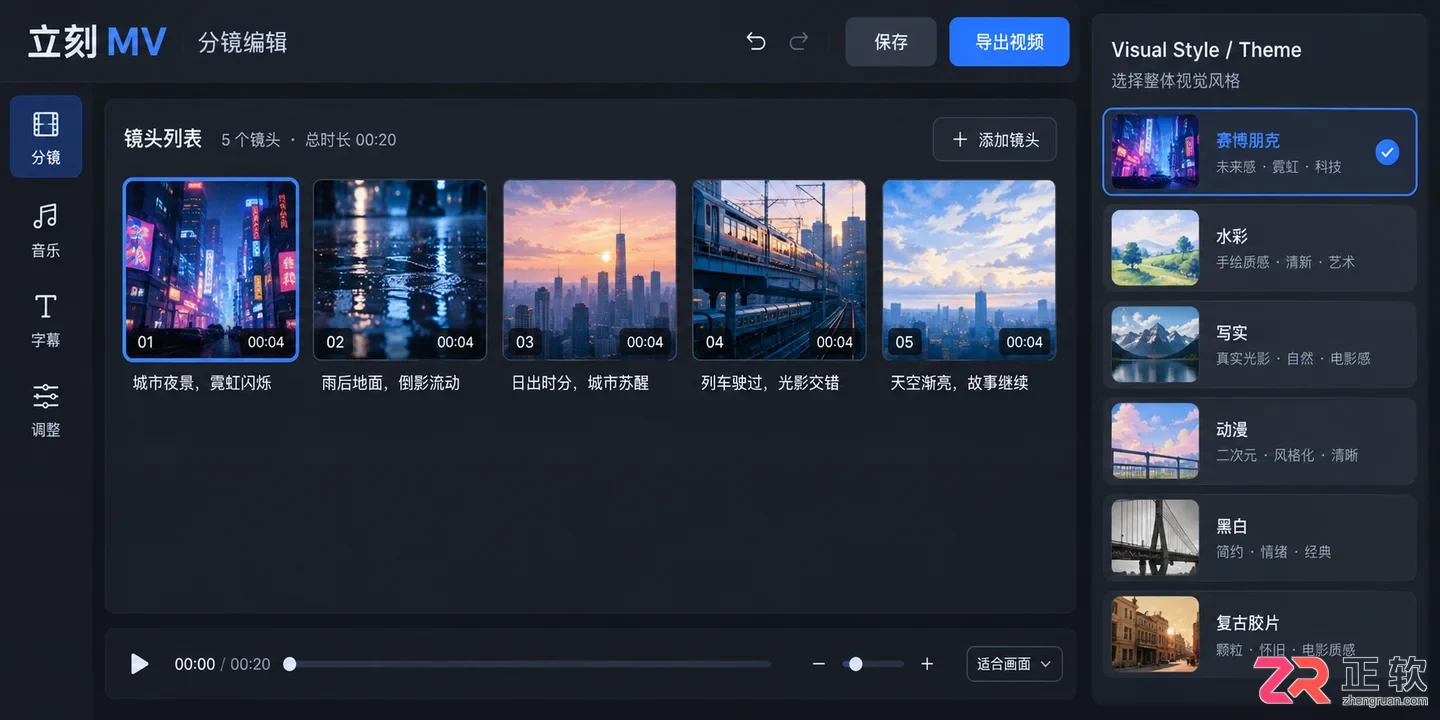The width and height of the screenshot is (1440, 720).
Task: Click the 保存 save button
Action: click(891, 42)
